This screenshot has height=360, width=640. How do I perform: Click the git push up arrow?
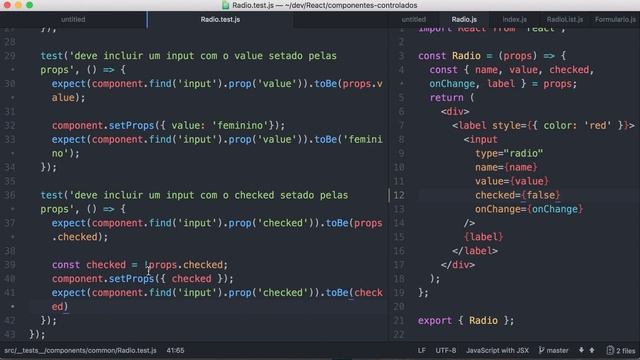592,350
